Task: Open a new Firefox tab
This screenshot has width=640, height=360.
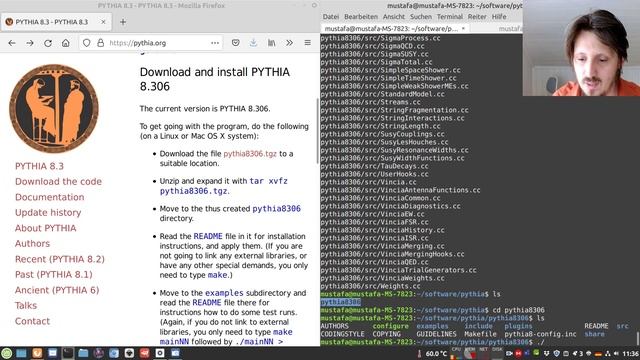Action: (123, 22)
